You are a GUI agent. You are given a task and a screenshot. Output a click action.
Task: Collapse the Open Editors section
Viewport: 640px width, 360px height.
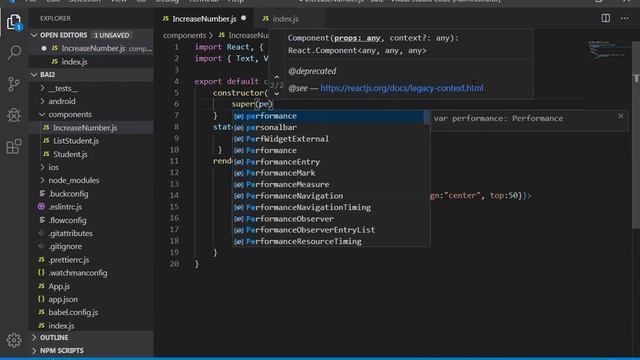tap(34, 35)
